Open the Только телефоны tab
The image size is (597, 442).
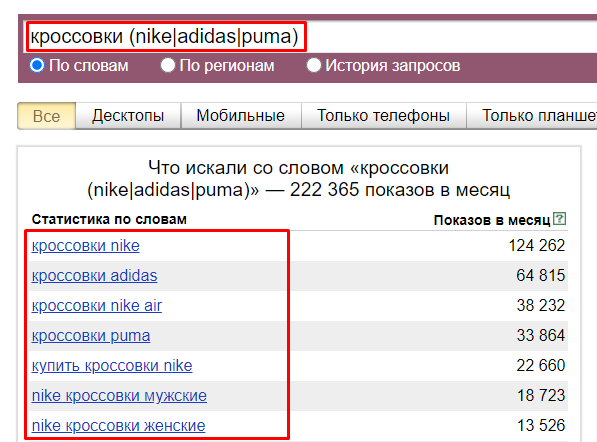383,116
